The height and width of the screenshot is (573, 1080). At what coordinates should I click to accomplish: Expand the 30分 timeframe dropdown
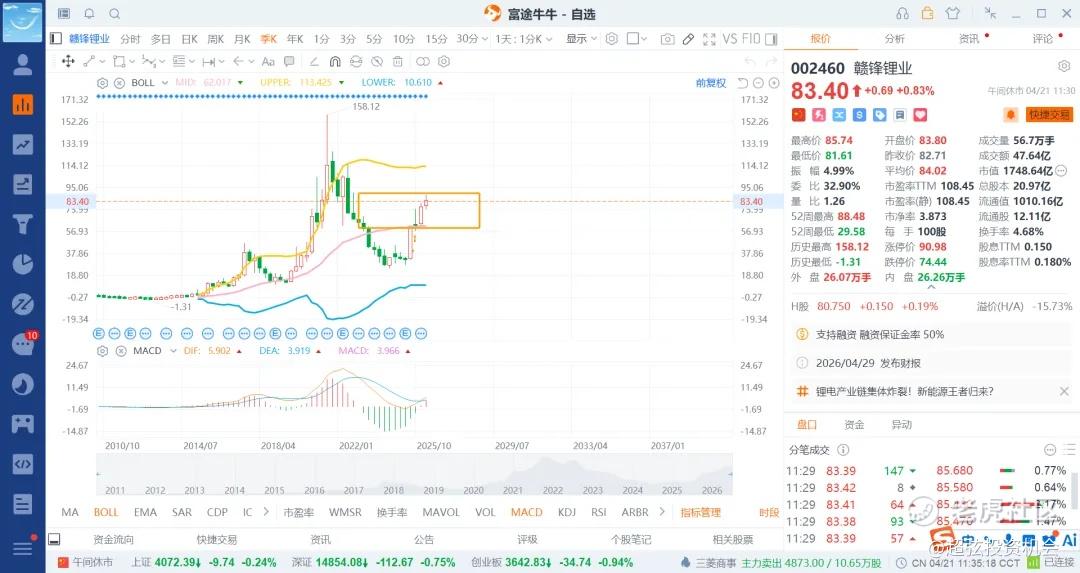[484, 39]
